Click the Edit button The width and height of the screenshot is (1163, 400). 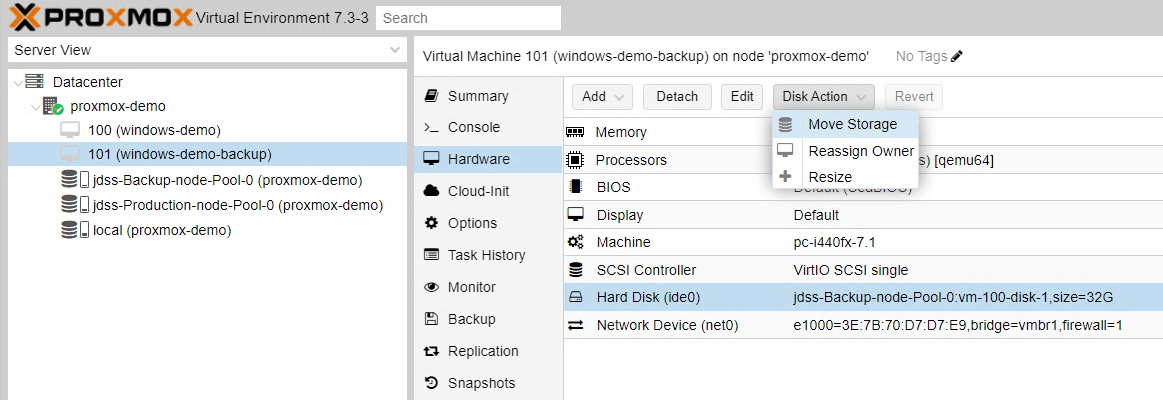point(742,96)
